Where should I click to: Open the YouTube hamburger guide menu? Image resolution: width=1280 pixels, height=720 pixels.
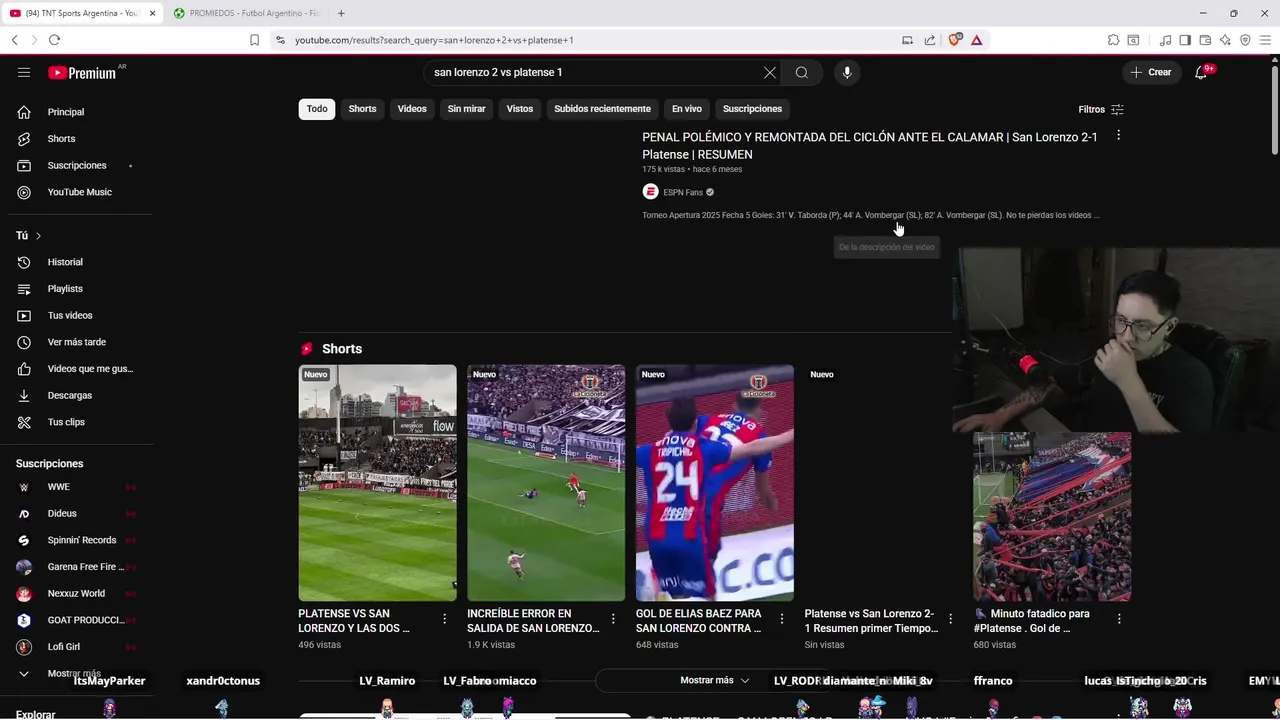tap(24, 72)
